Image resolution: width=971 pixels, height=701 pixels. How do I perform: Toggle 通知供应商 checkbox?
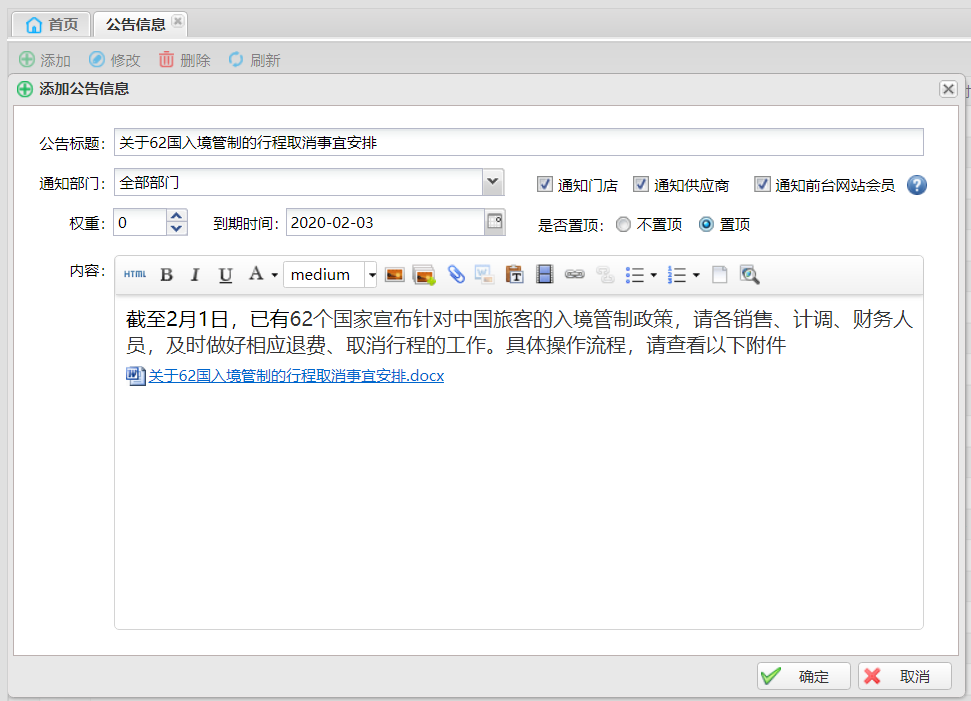(641, 184)
